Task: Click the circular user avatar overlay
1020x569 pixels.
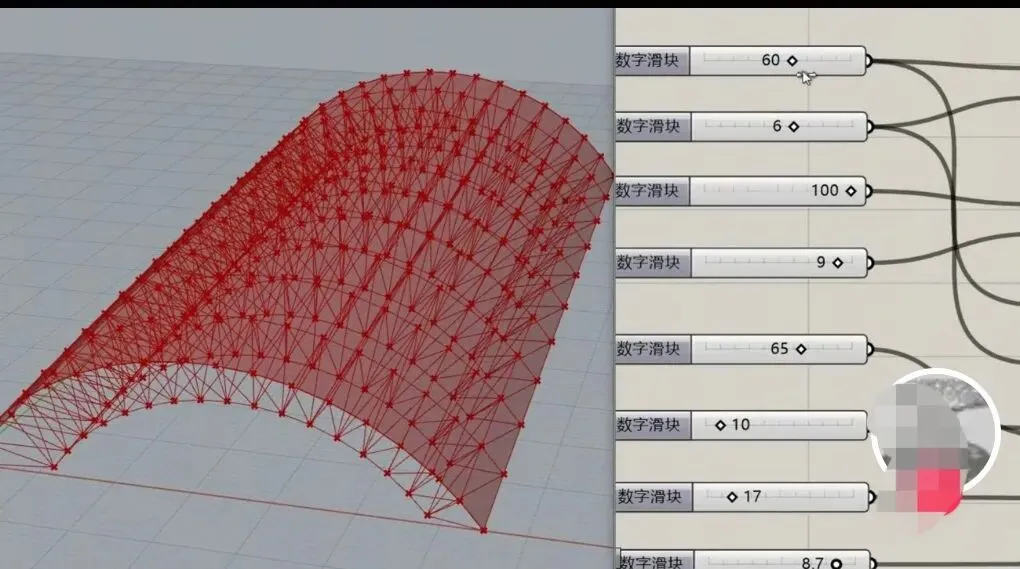Action: [x=935, y=434]
